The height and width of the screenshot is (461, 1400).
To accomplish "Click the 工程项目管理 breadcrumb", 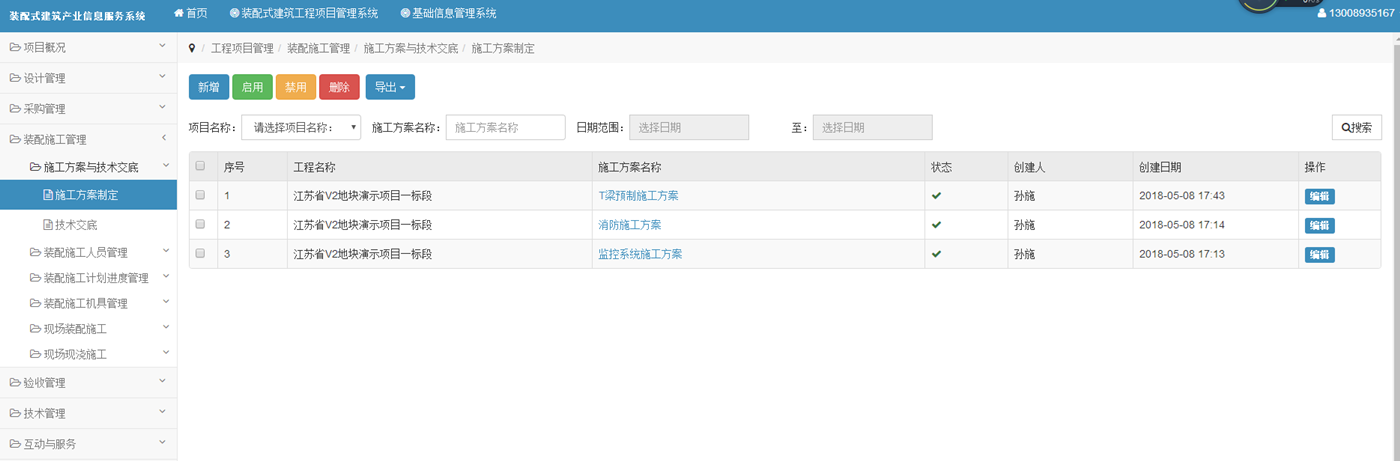I will [x=242, y=48].
